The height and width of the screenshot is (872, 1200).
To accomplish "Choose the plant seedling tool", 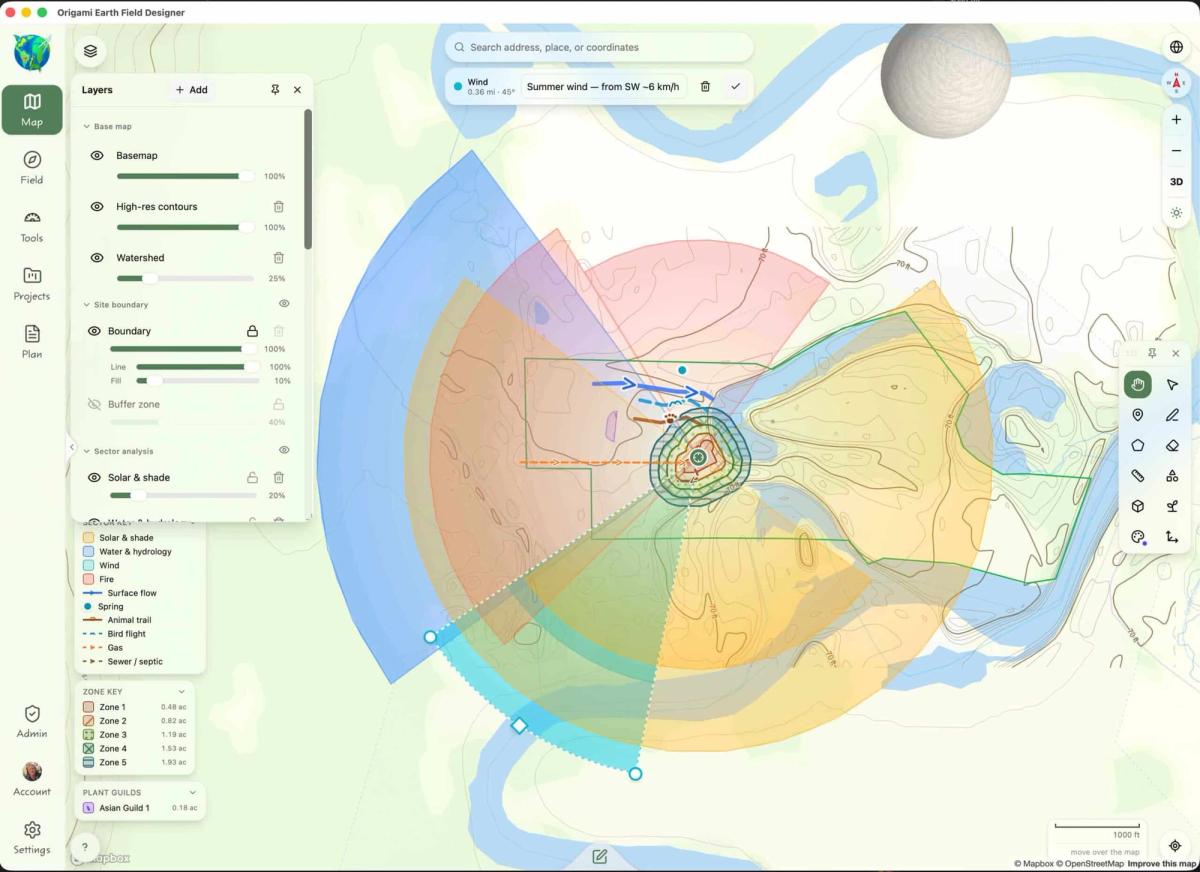I will 1172,507.
